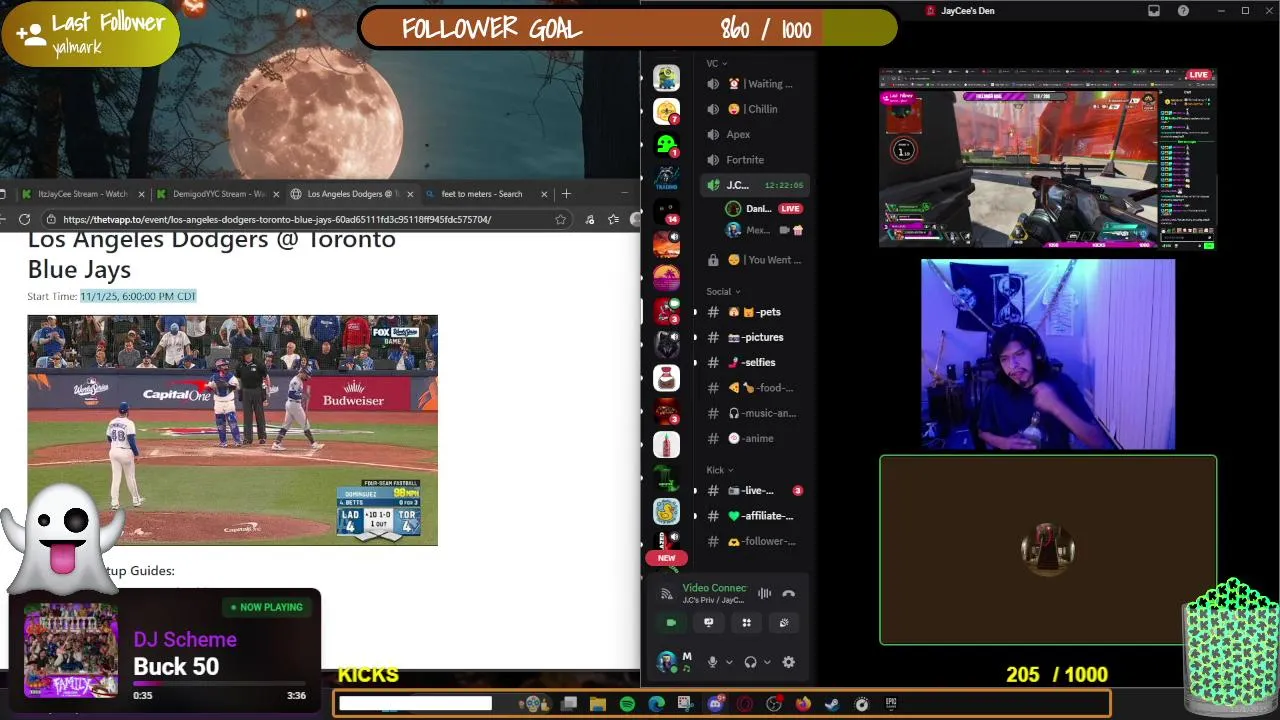
Task: Open Steam from the taskbar
Action: tap(832, 704)
